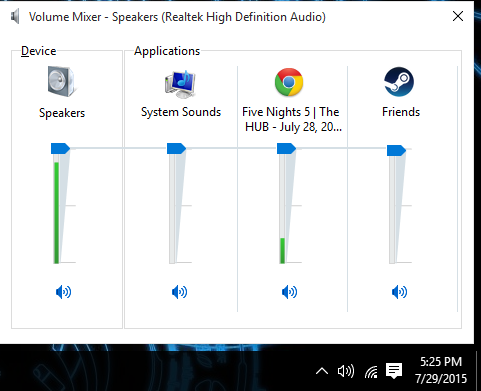Click the Five Nights 5 volume slider handle
481x391 pixels.
pos(286,148)
